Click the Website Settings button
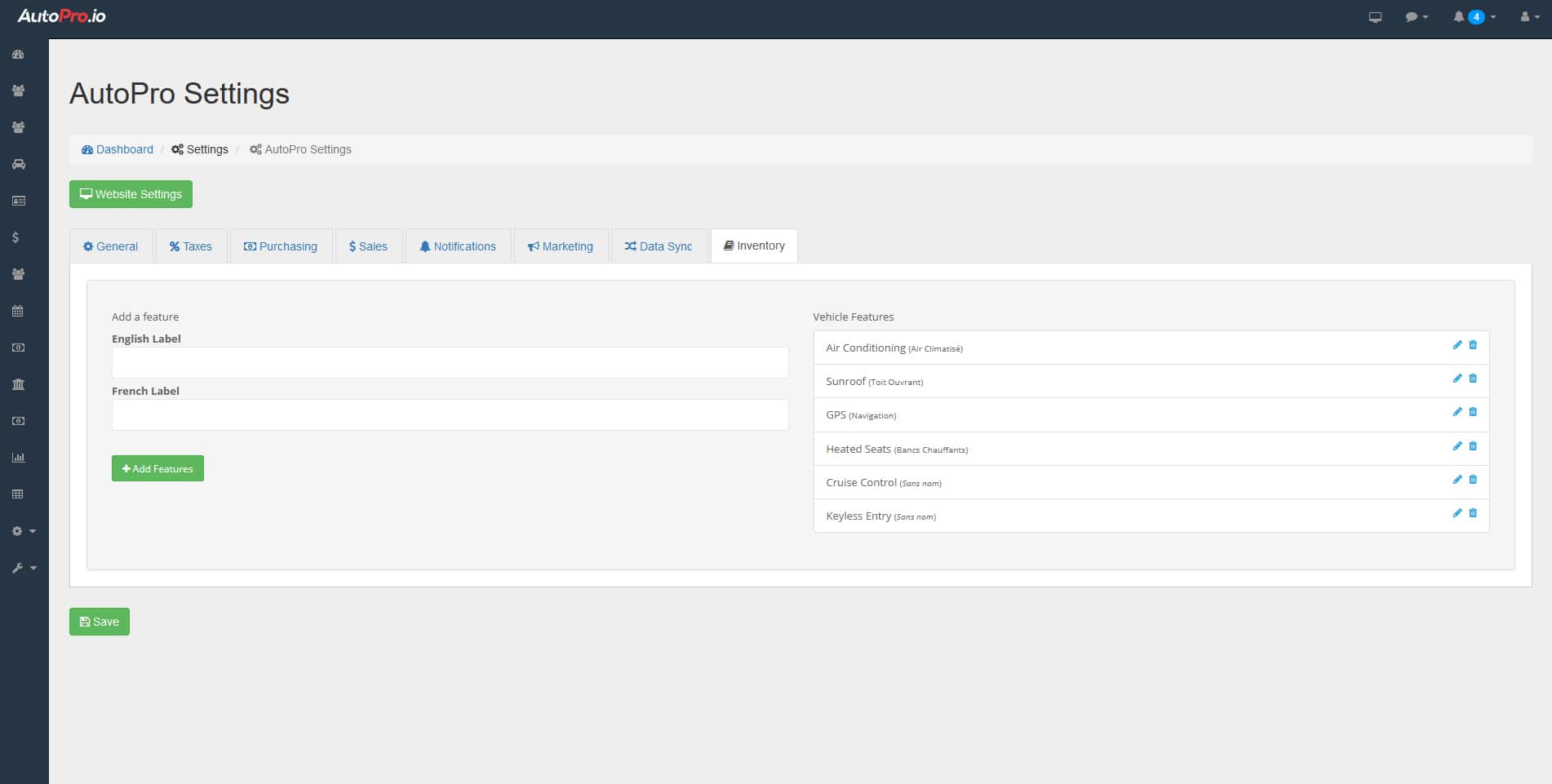The image size is (1552, 784). (x=131, y=194)
